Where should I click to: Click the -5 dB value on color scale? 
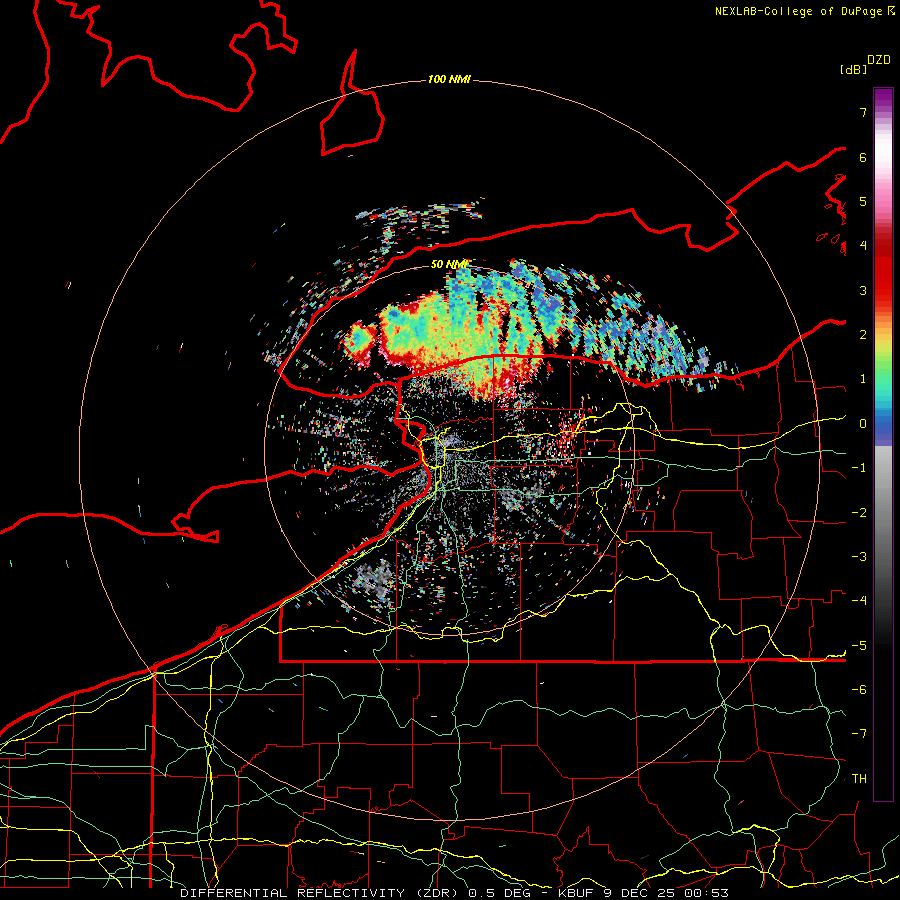pyautogui.click(x=859, y=646)
